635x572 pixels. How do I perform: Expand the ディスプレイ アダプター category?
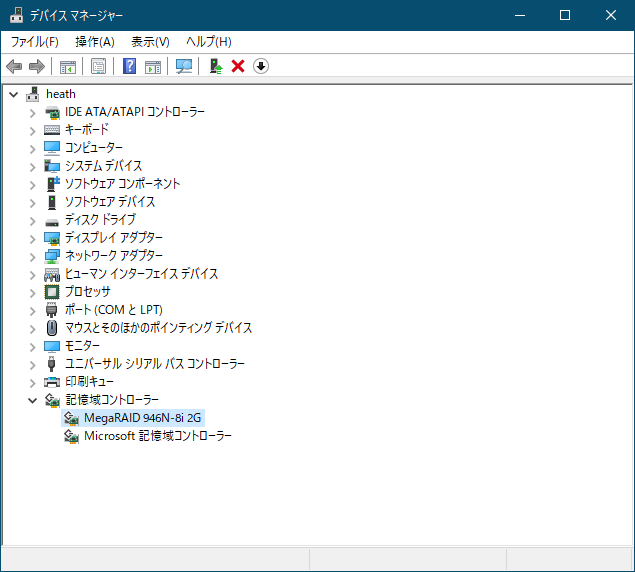pyautogui.click(x=33, y=239)
